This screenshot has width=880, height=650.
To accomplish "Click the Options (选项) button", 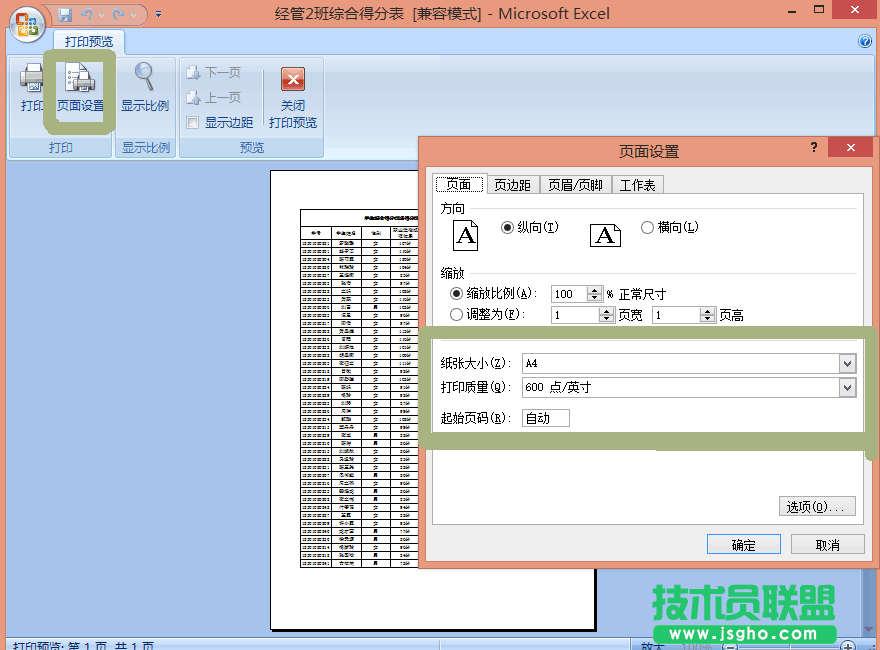I will [817, 507].
